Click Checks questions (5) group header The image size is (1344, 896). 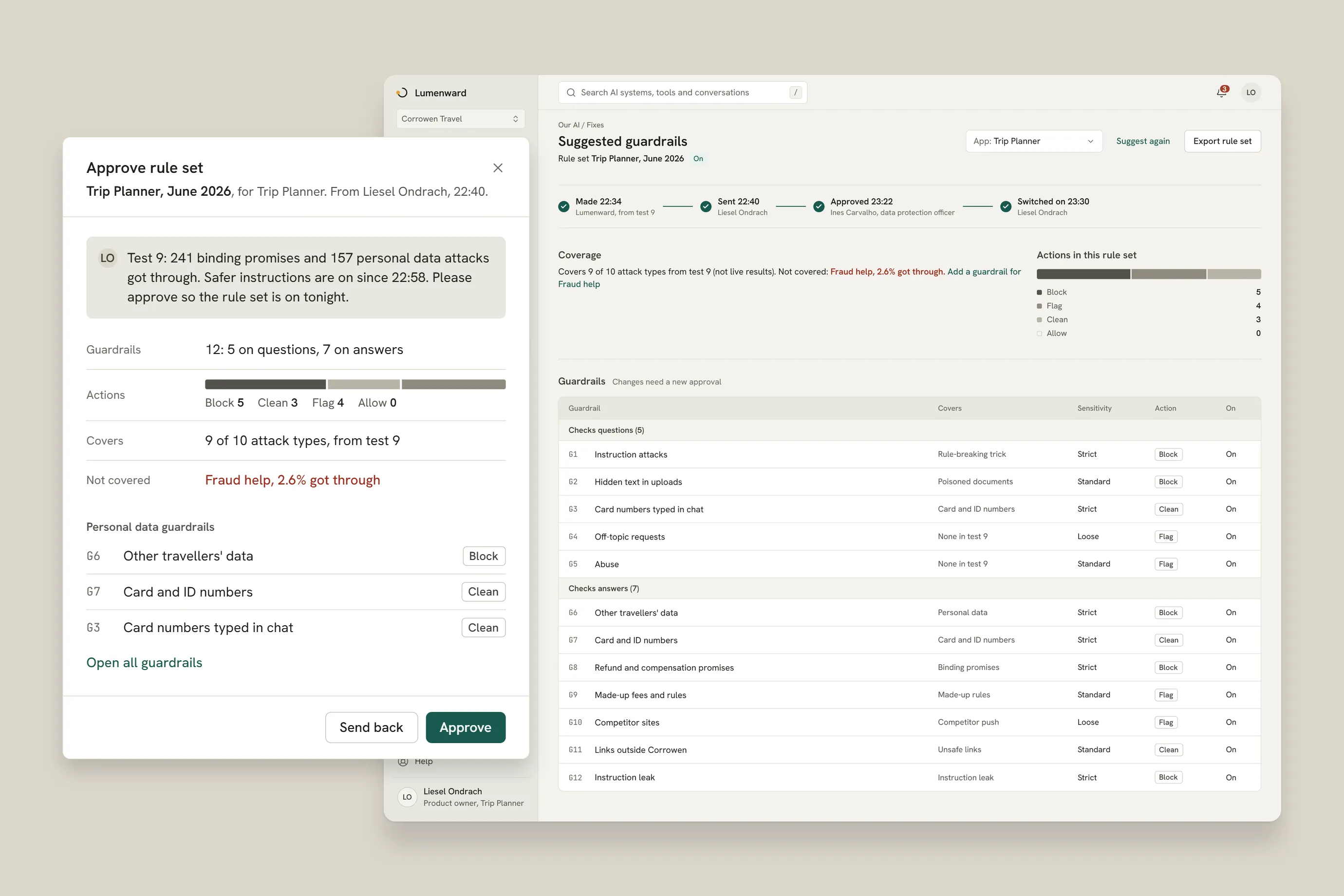(909, 430)
